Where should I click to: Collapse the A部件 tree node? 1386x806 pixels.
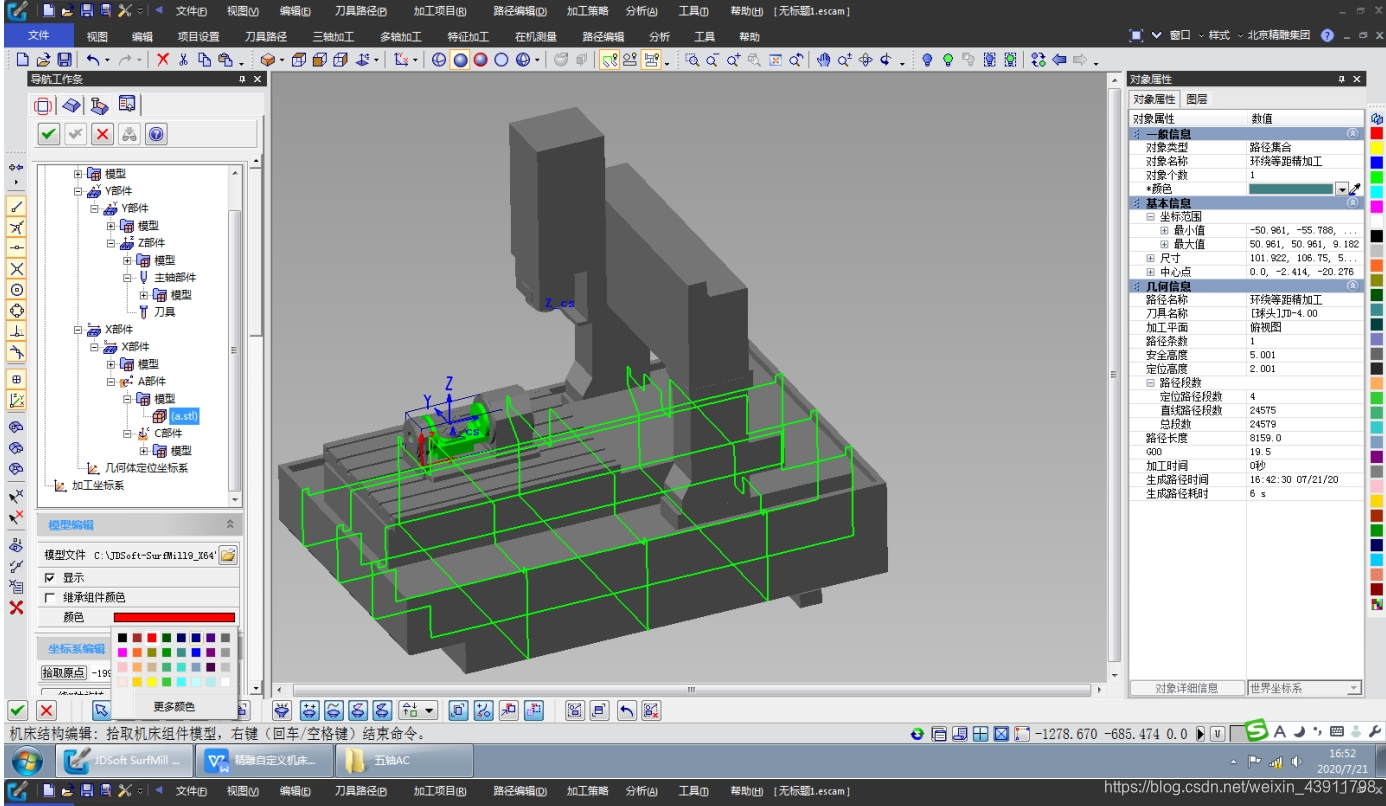(x=111, y=381)
